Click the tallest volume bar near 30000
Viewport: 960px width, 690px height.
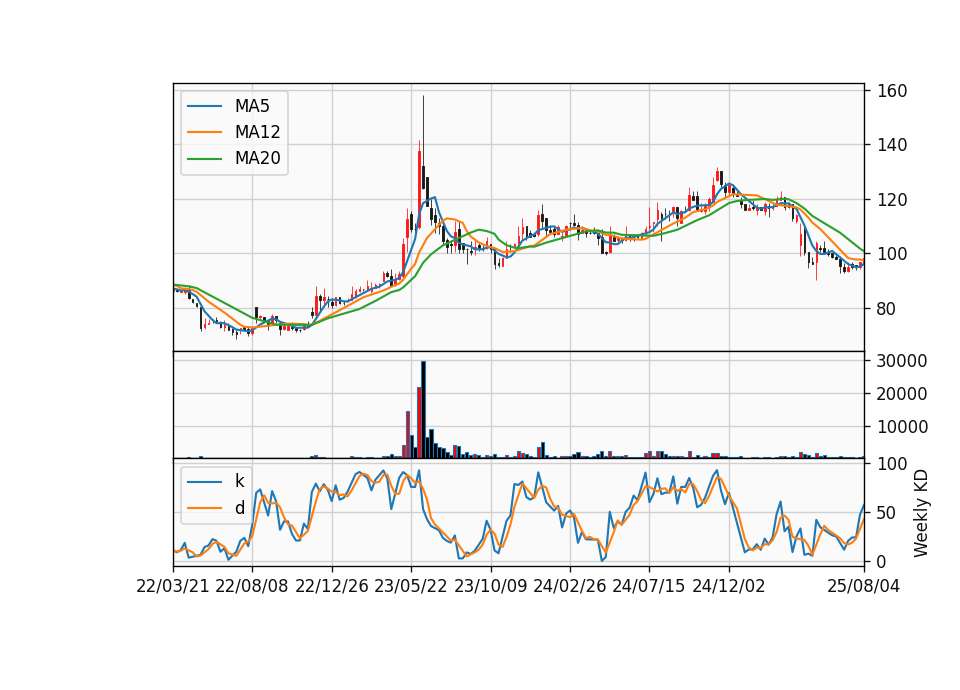tap(423, 410)
